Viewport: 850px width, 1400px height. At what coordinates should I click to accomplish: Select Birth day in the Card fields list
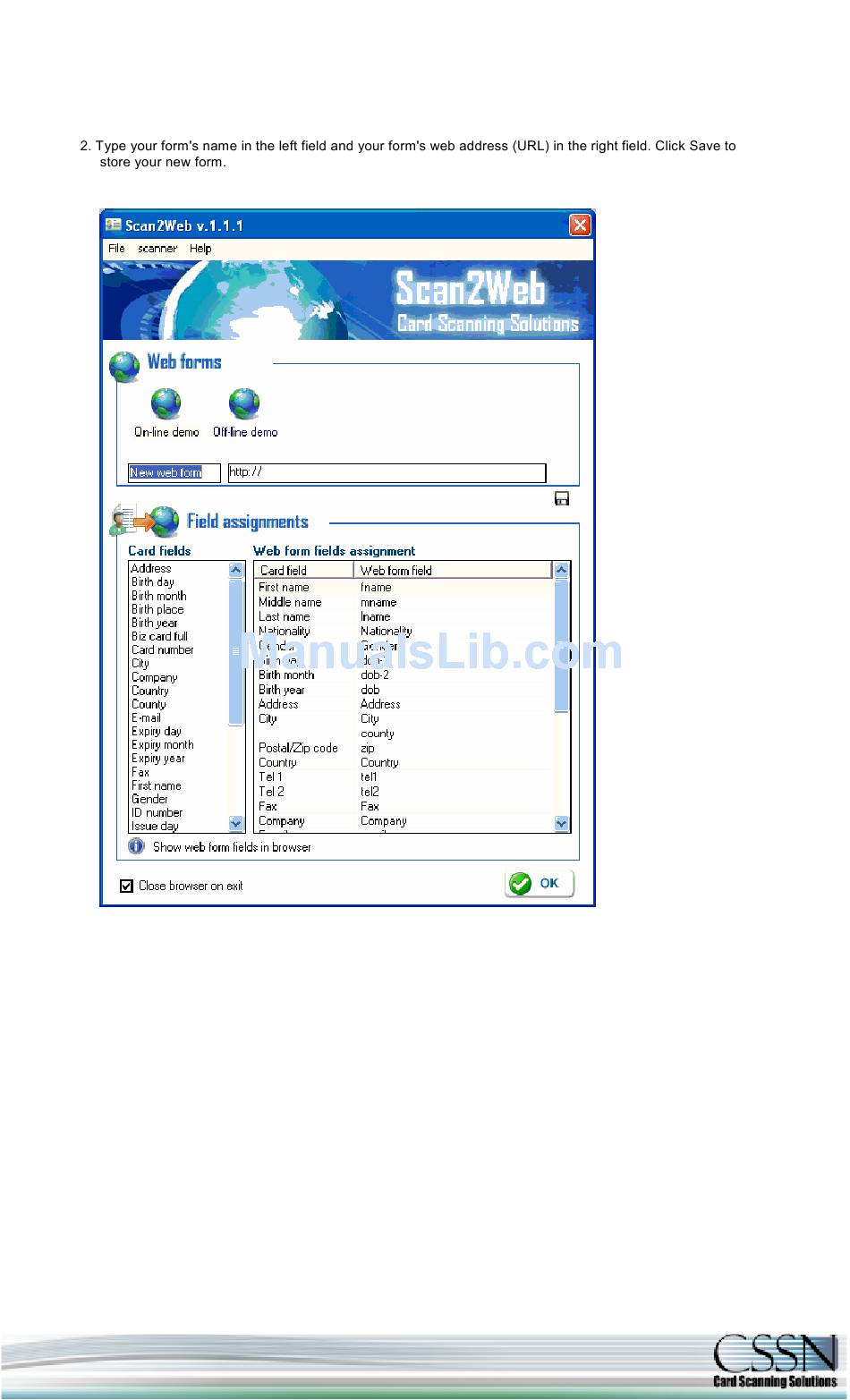pyautogui.click(x=153, y=582)
